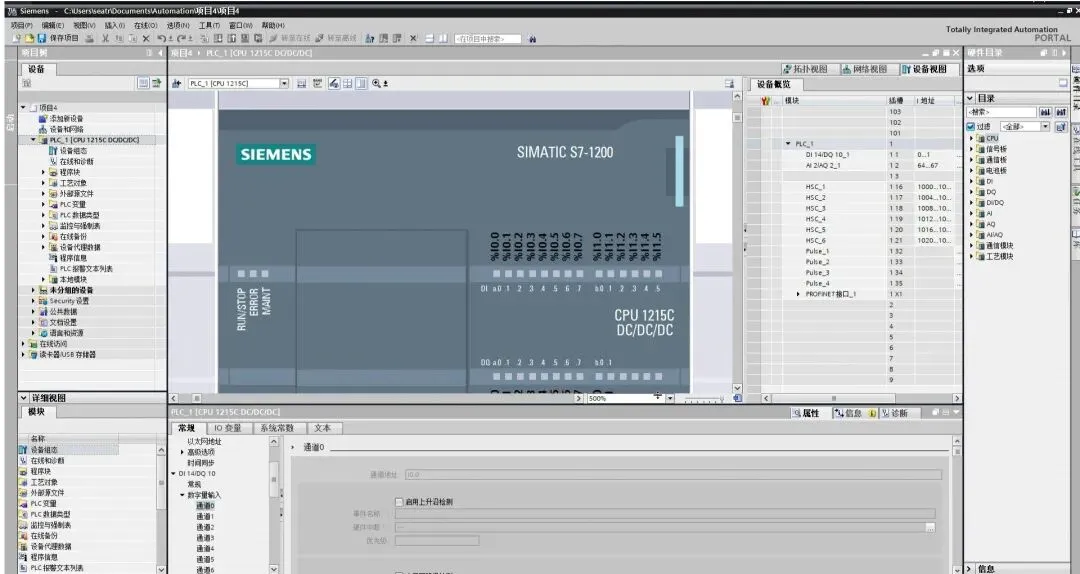Click the 硬件中断 browse button with ellipsis
Screen dimensions: 1080x574
pos(930,528)
